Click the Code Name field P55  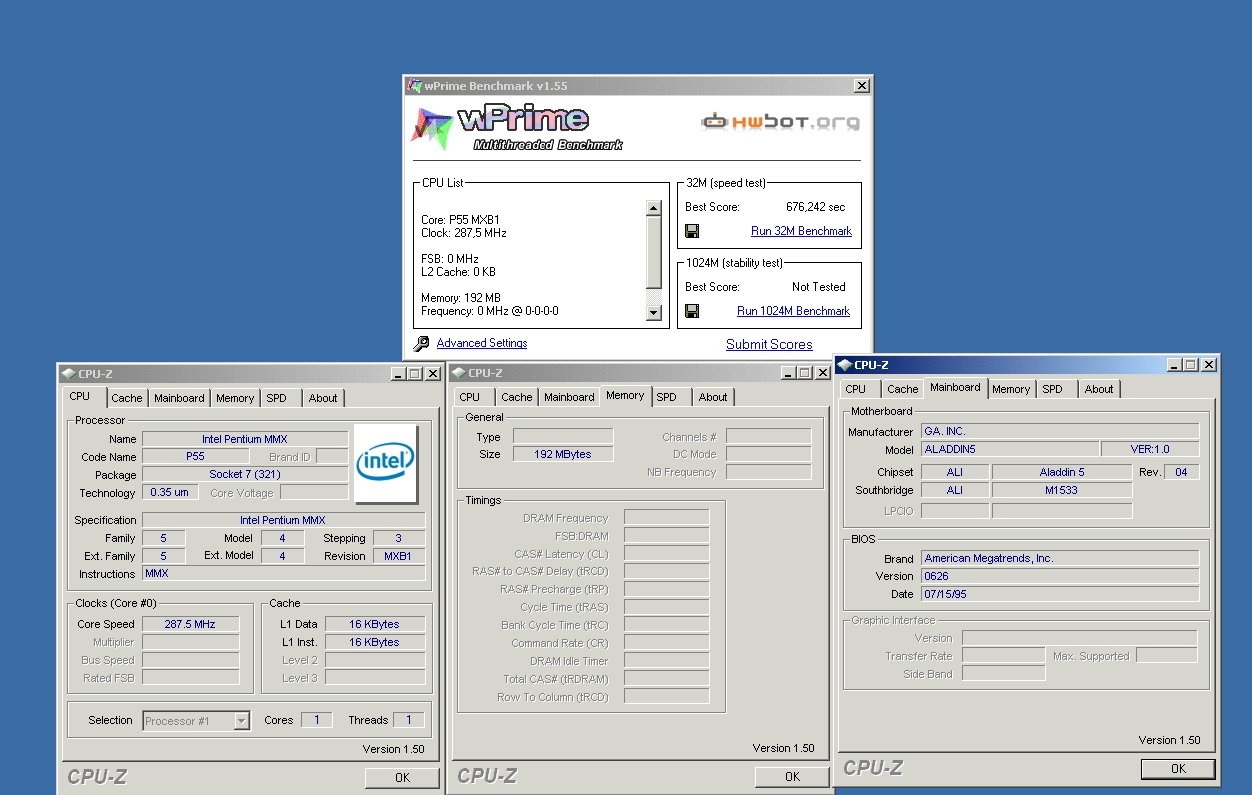pyautogui.click(x=196, y=457)
